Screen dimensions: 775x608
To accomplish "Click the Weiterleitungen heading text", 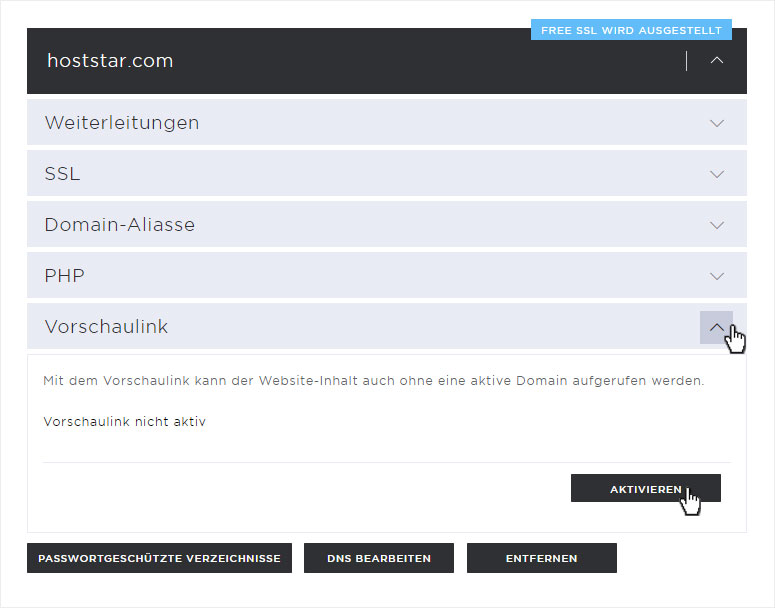I will click(x=122, y=123).
